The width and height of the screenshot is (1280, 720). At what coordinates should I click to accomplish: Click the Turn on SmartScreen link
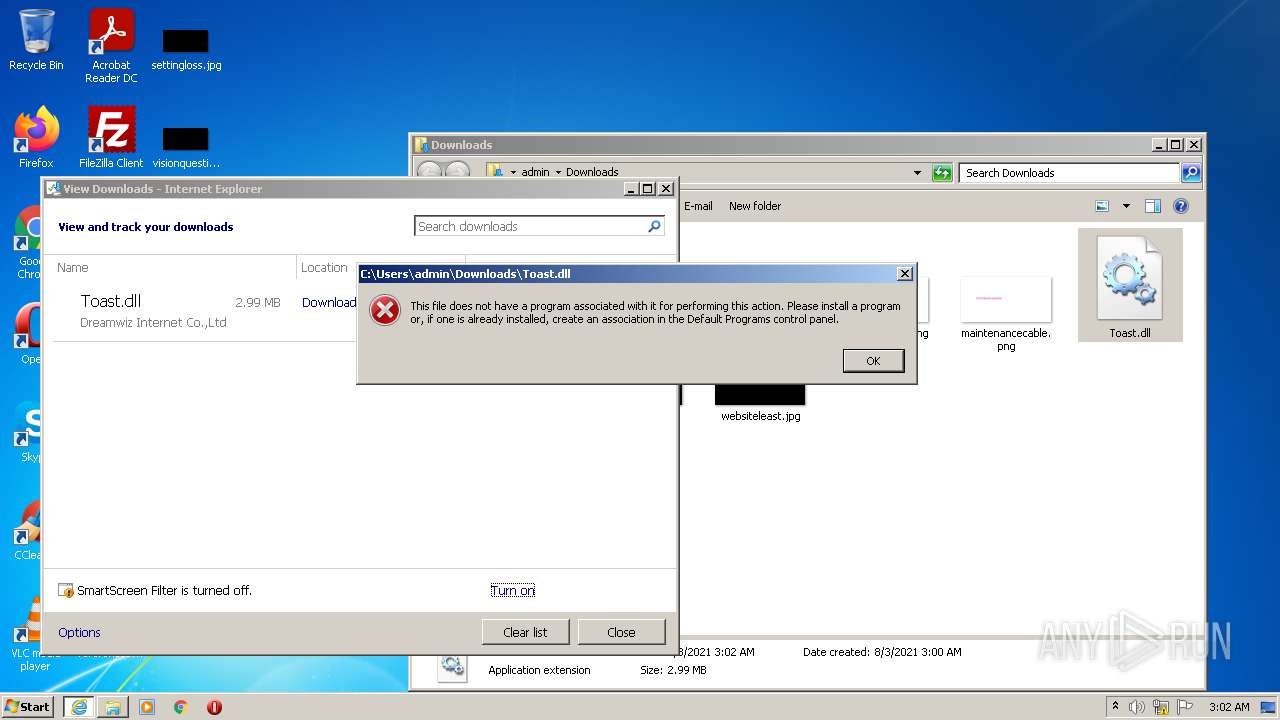[512, 591]
